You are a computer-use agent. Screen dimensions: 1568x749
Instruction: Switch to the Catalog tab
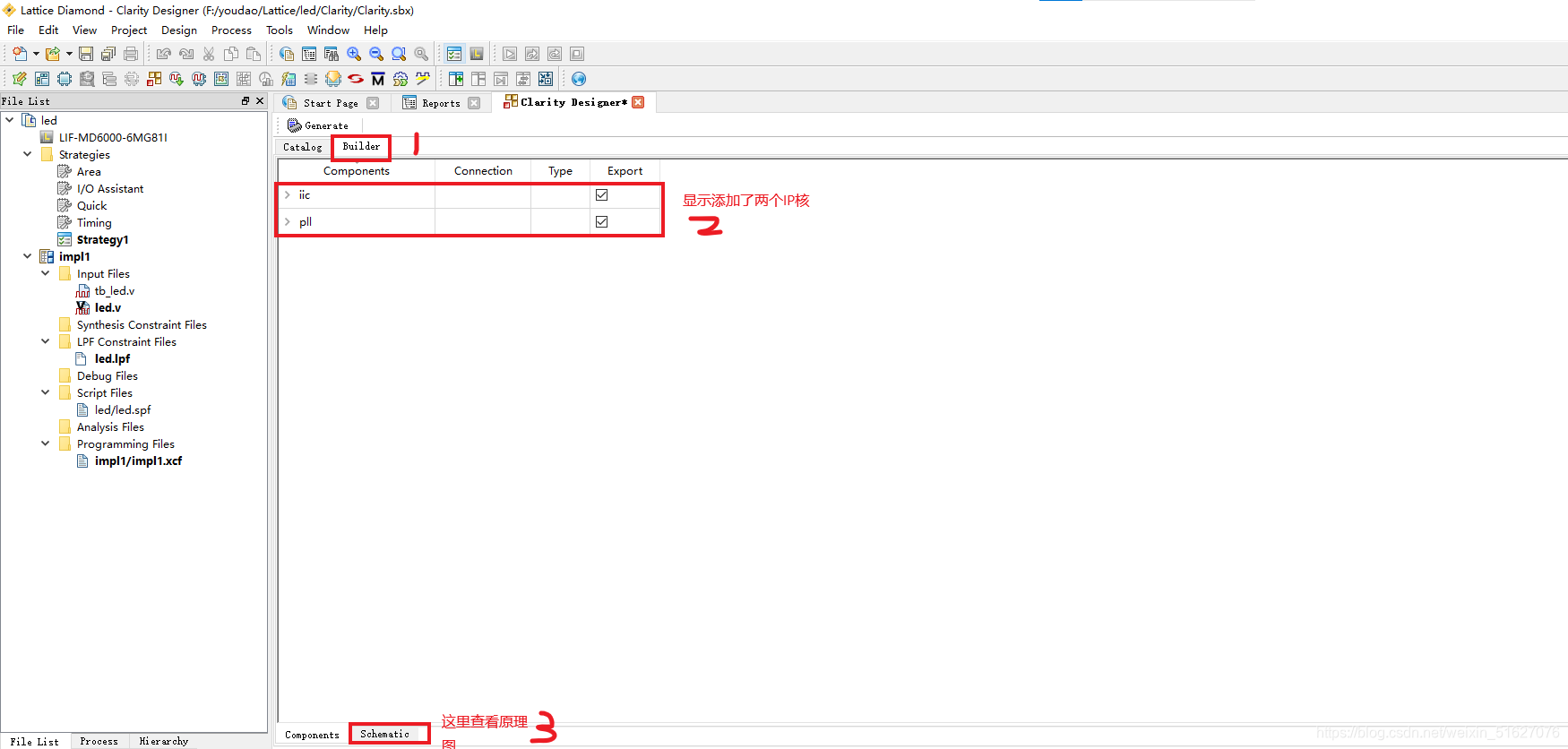coord(303,147)
